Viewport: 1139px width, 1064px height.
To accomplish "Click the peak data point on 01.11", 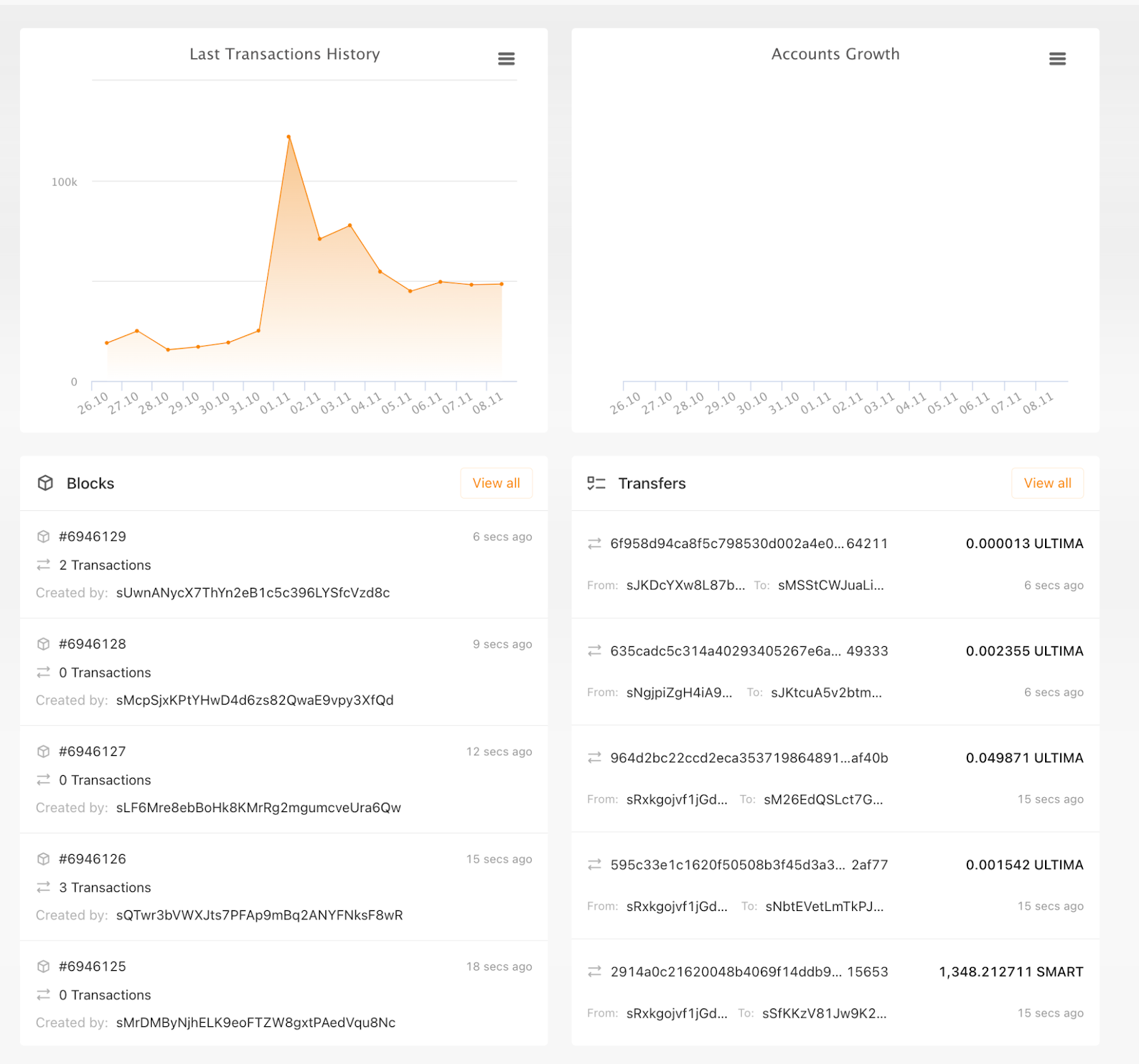I will click(288, 137).
